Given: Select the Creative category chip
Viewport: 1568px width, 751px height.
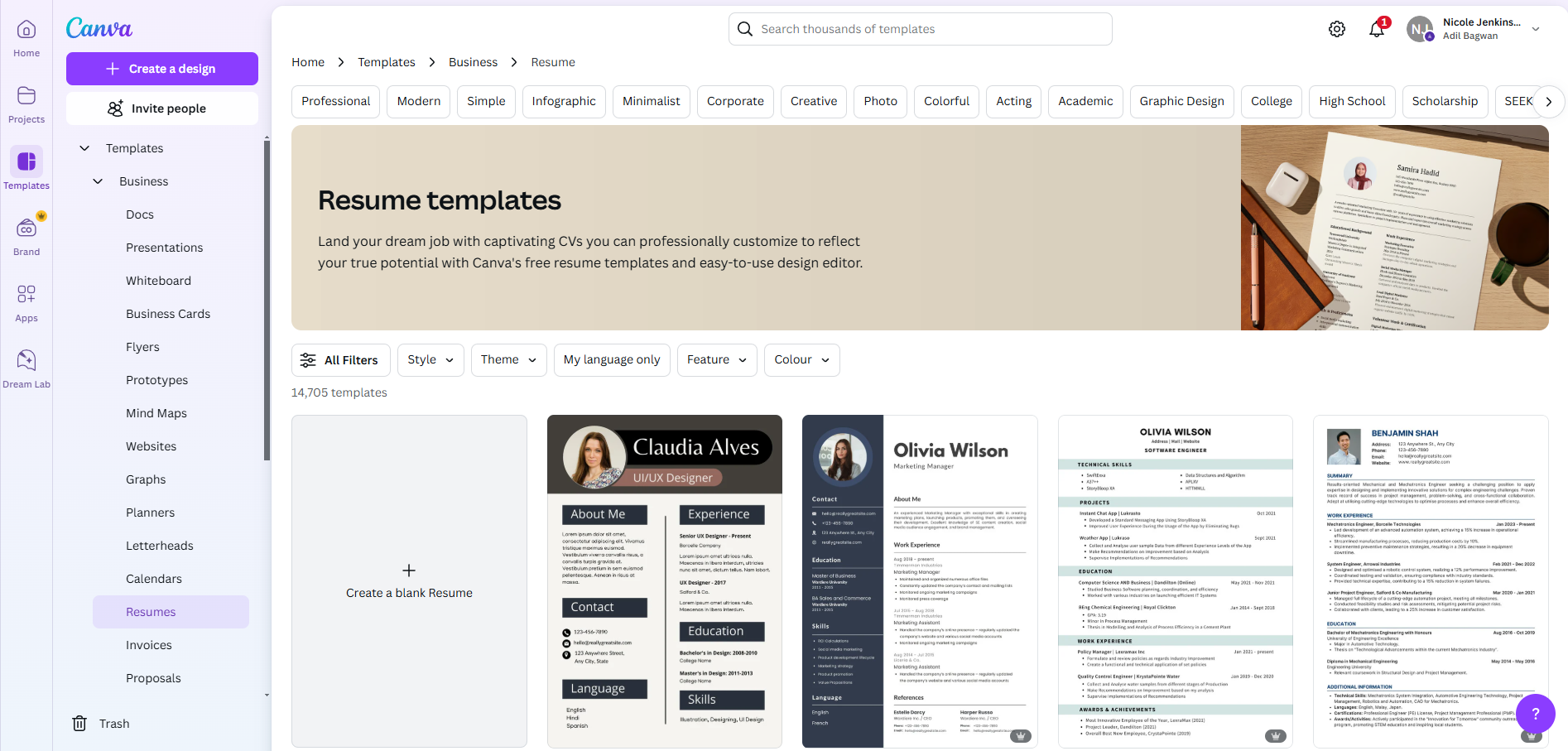Looking at the screenshot, I should pyautogui.click(x=814, y=102).
